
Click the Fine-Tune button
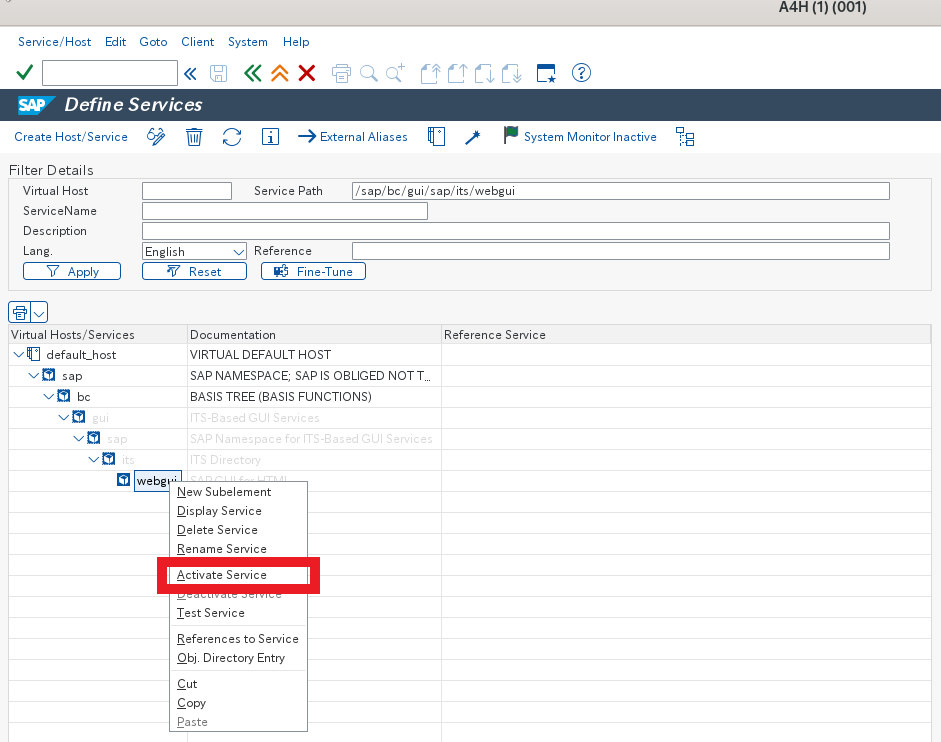click(x=313, y=271)
